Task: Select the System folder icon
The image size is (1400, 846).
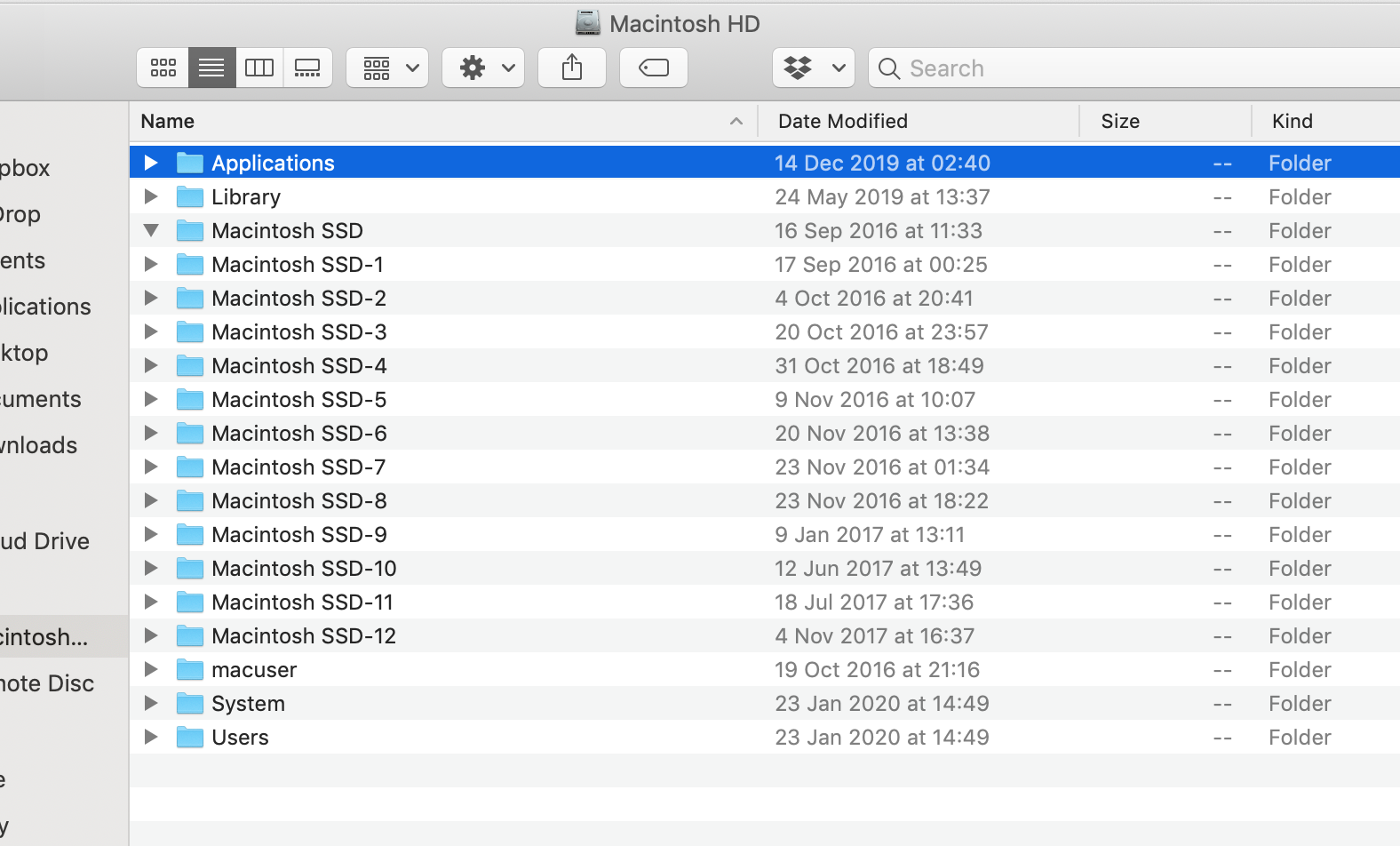Action: (189, 703)
